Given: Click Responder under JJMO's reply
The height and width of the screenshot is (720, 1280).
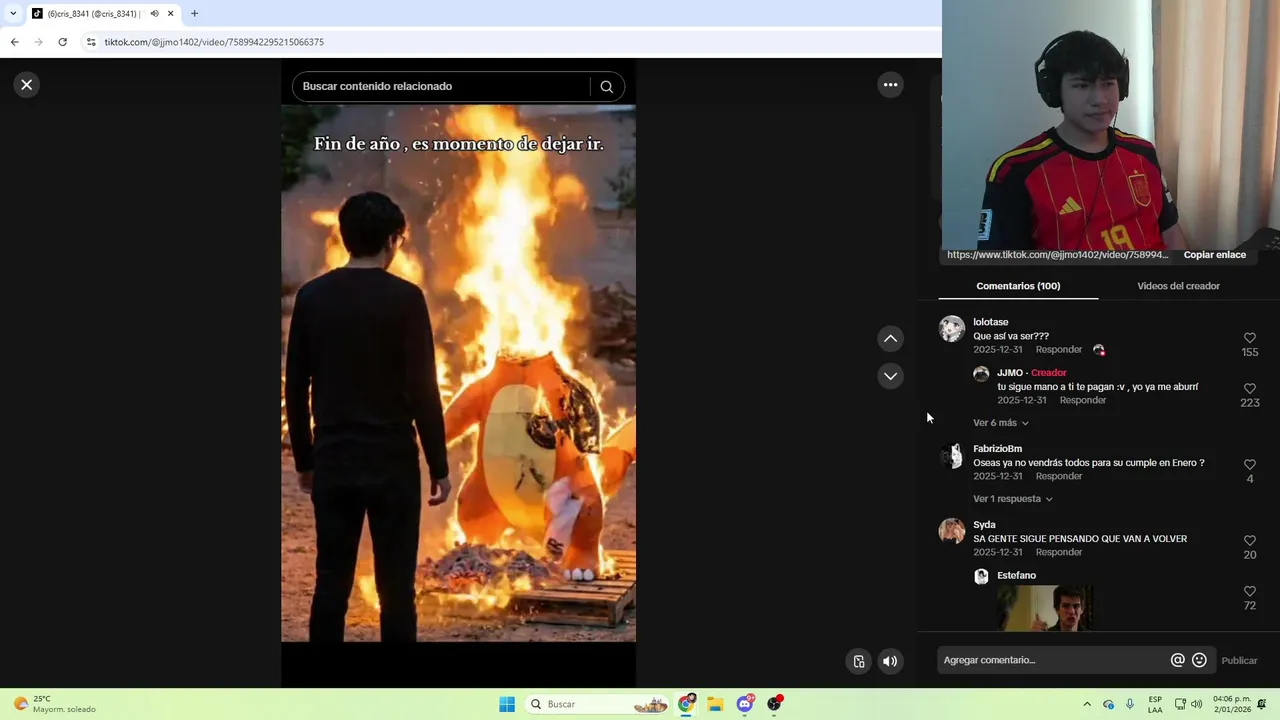Looking at the screenshot, I should 1083,400.
